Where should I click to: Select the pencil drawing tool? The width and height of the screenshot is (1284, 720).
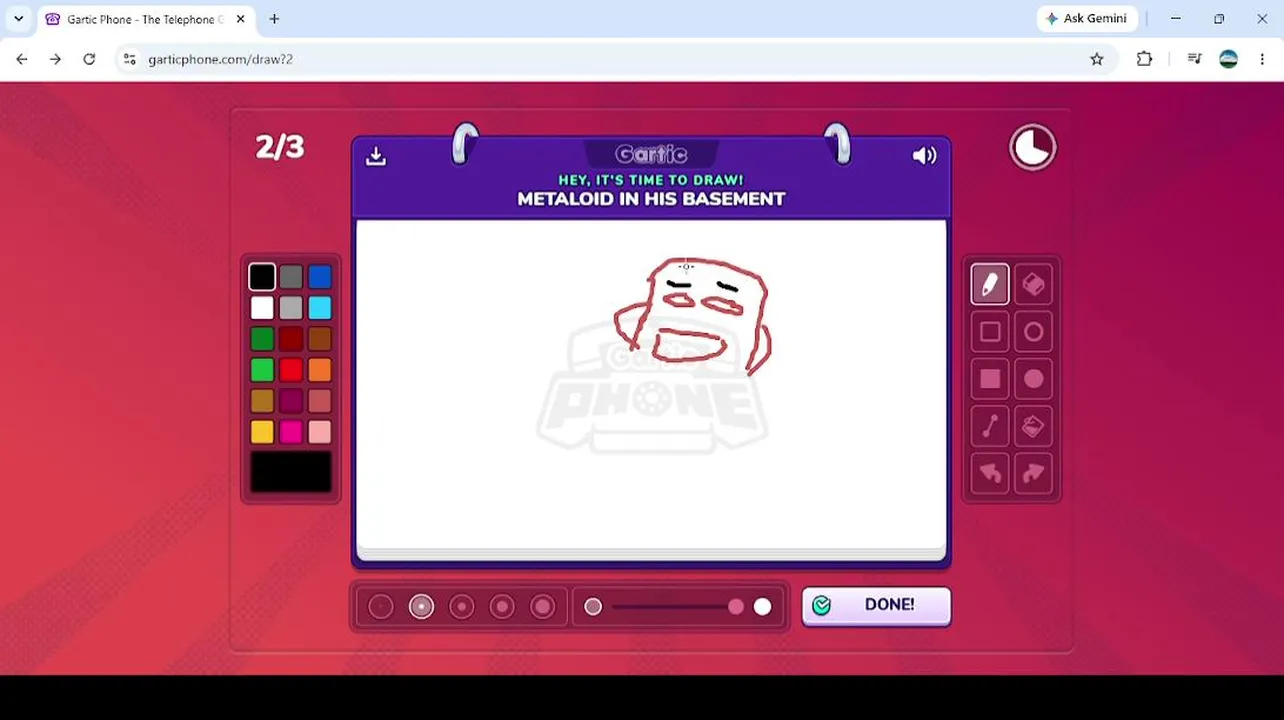pos(990,285)
